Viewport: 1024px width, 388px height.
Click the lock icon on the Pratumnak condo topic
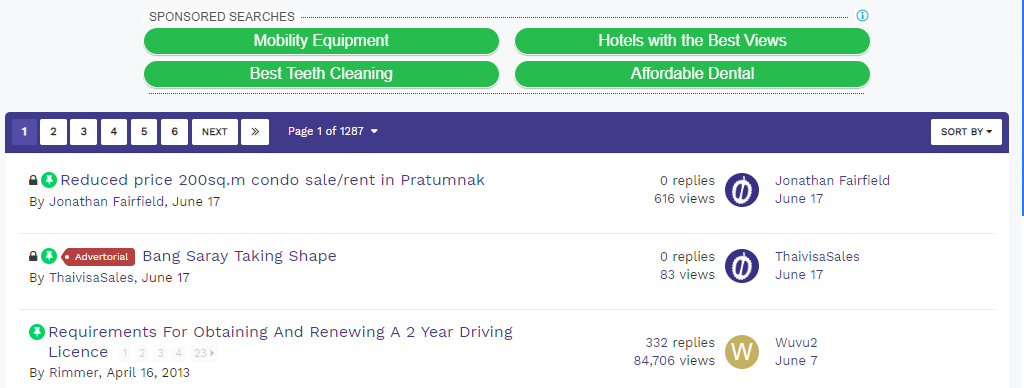33,180
